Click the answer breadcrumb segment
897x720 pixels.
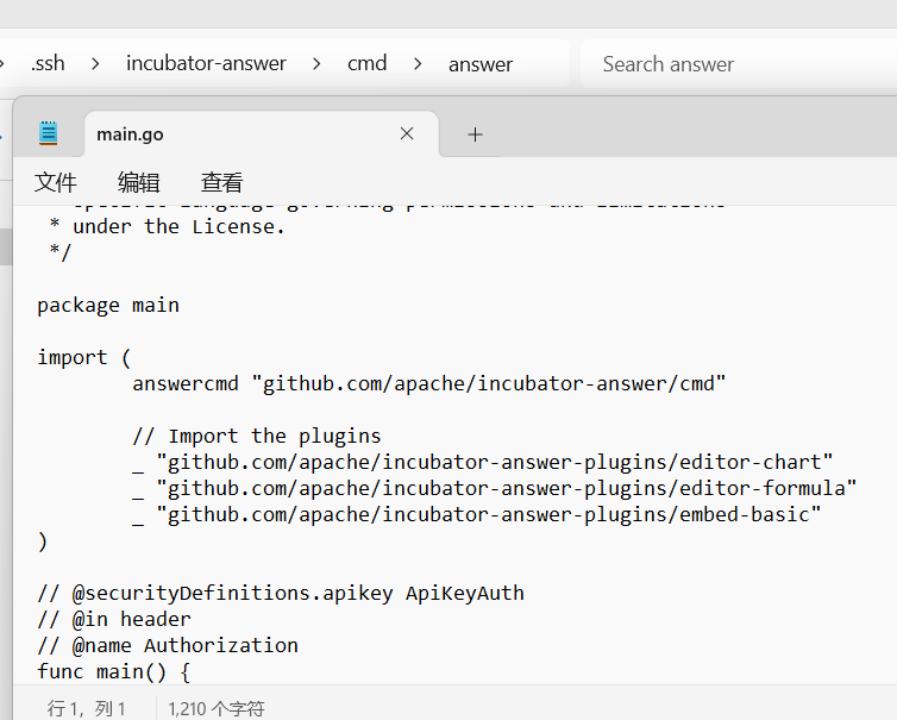coord(480,64)
